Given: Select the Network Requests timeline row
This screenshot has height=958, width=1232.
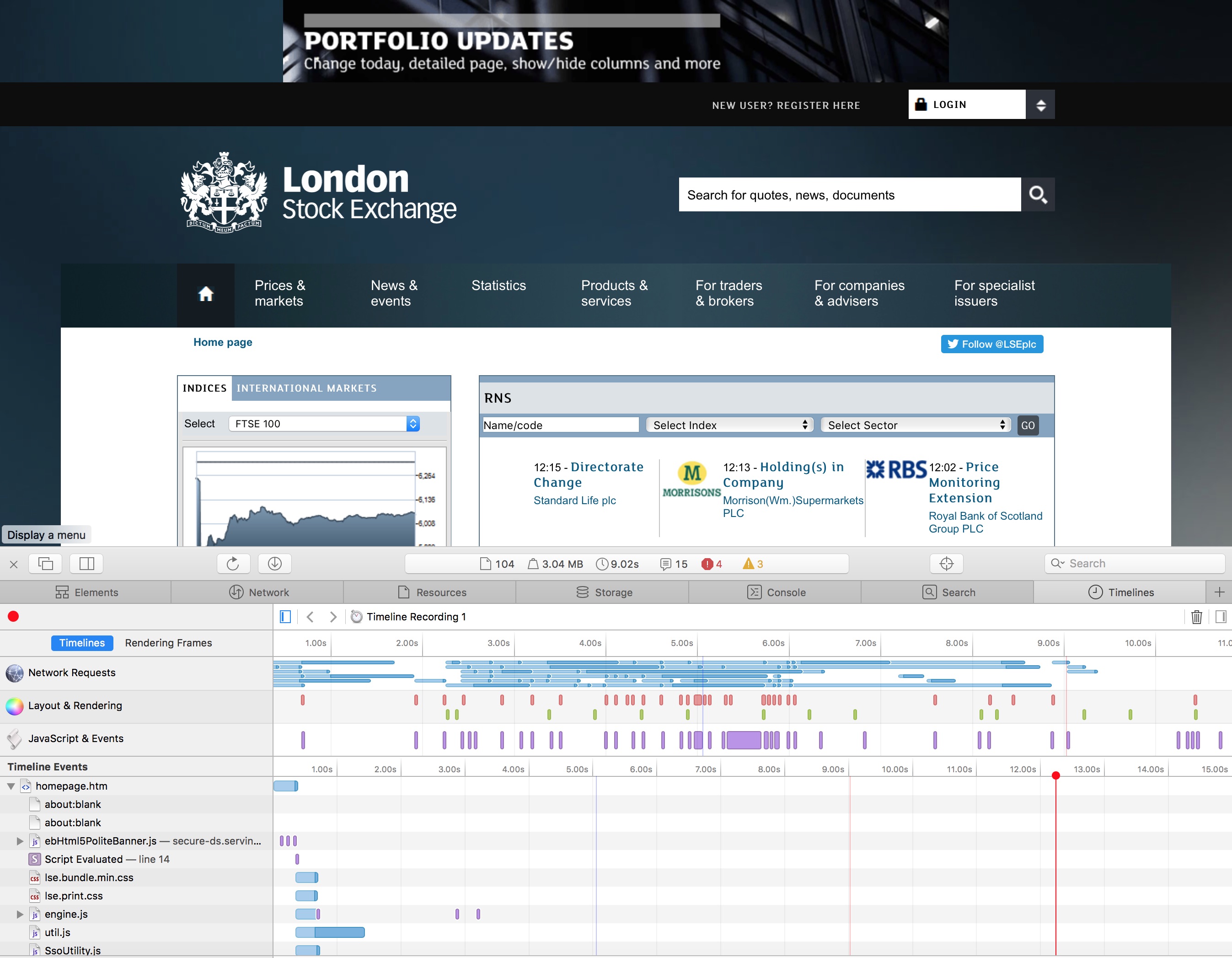Looking at the screenshot, I should 137,673.
